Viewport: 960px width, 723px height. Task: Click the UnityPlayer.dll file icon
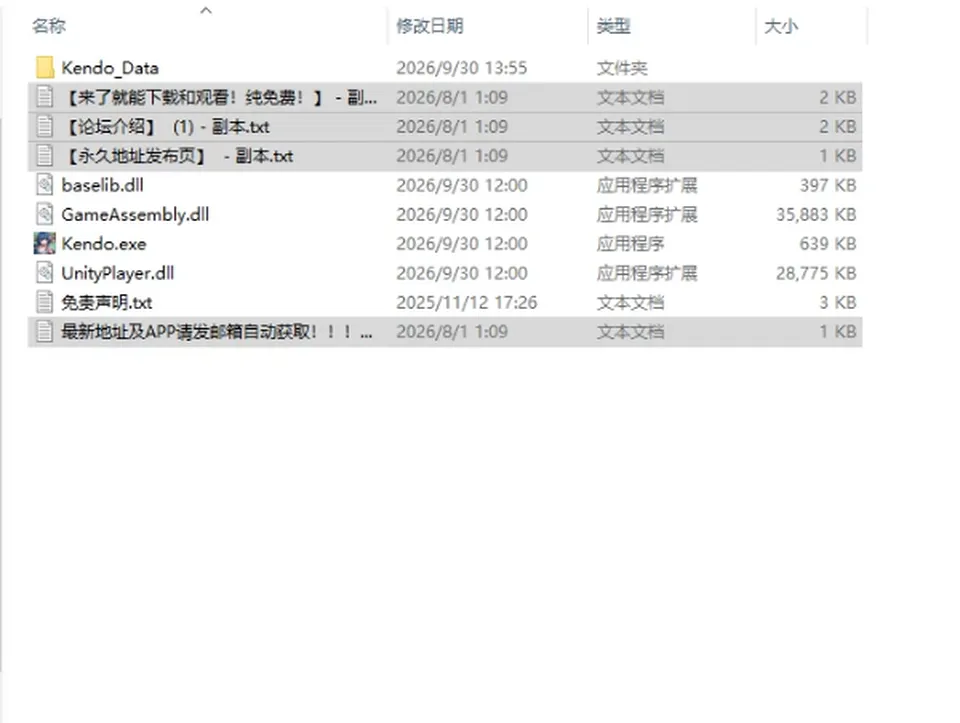tap(45, 273)
